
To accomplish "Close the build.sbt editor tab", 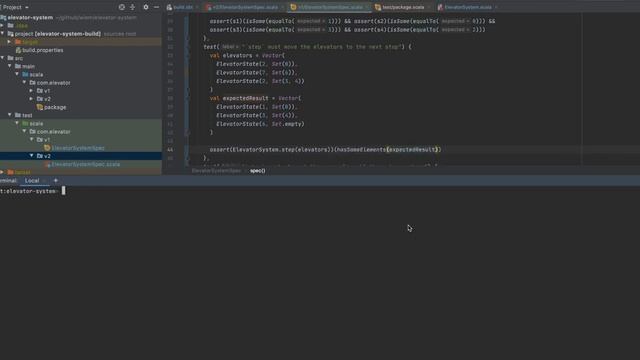I will coord(197,7).
